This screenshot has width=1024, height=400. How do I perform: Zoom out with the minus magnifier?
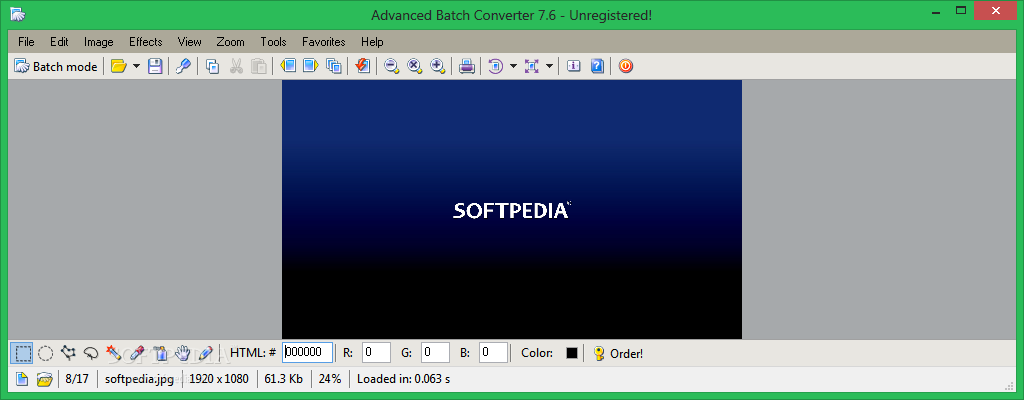click(391, 66)
